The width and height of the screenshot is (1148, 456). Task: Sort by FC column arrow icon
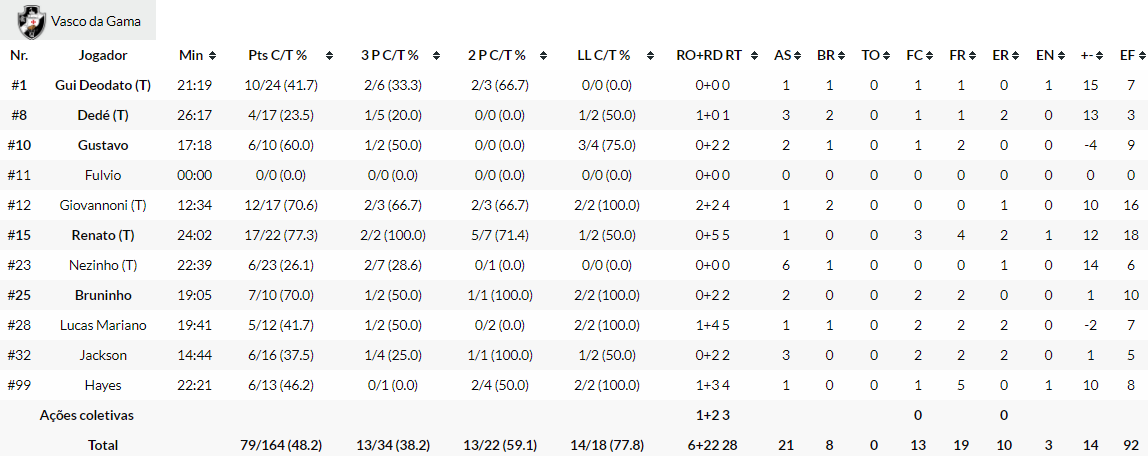[929, 56]
